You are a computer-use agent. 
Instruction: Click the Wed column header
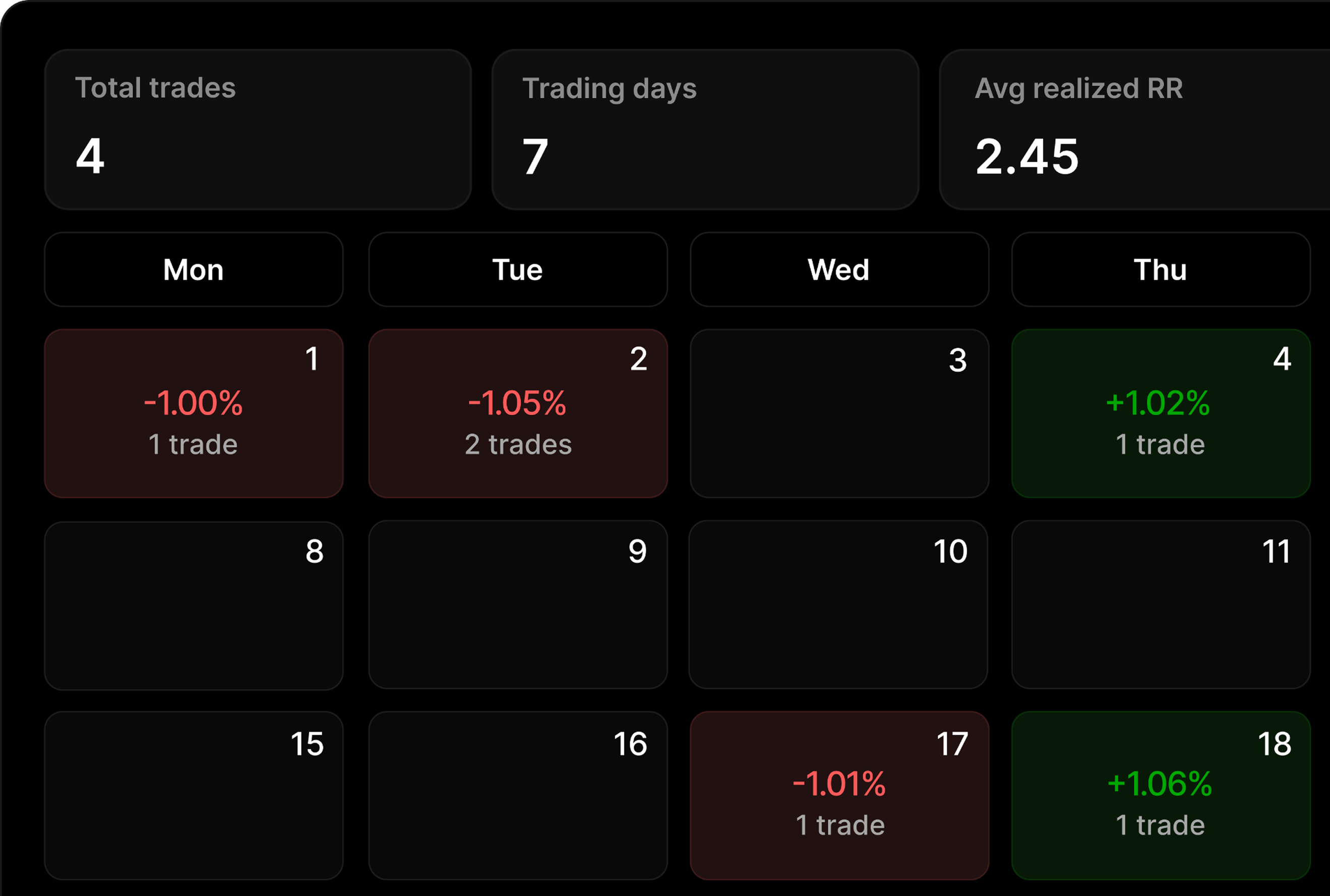[x=839, y=269]
